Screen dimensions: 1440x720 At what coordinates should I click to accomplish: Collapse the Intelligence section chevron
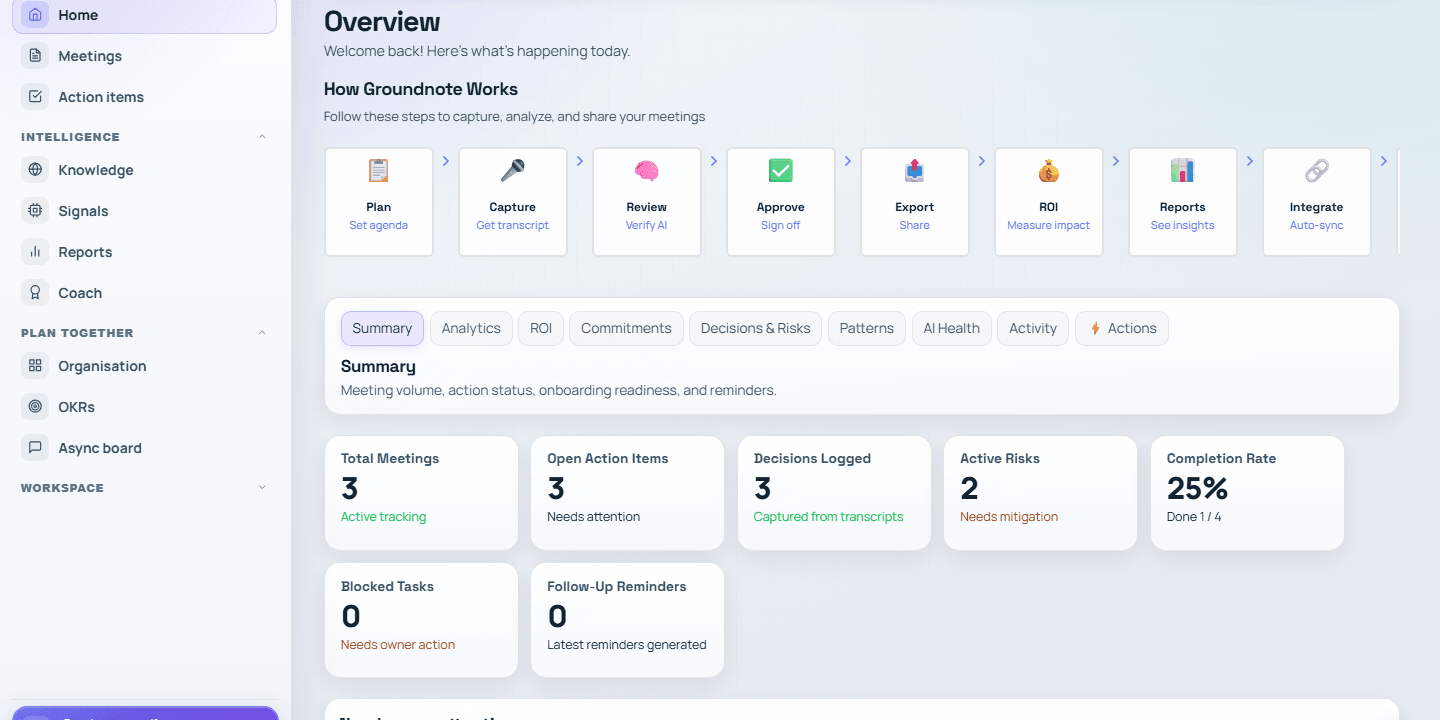point(263,137)
